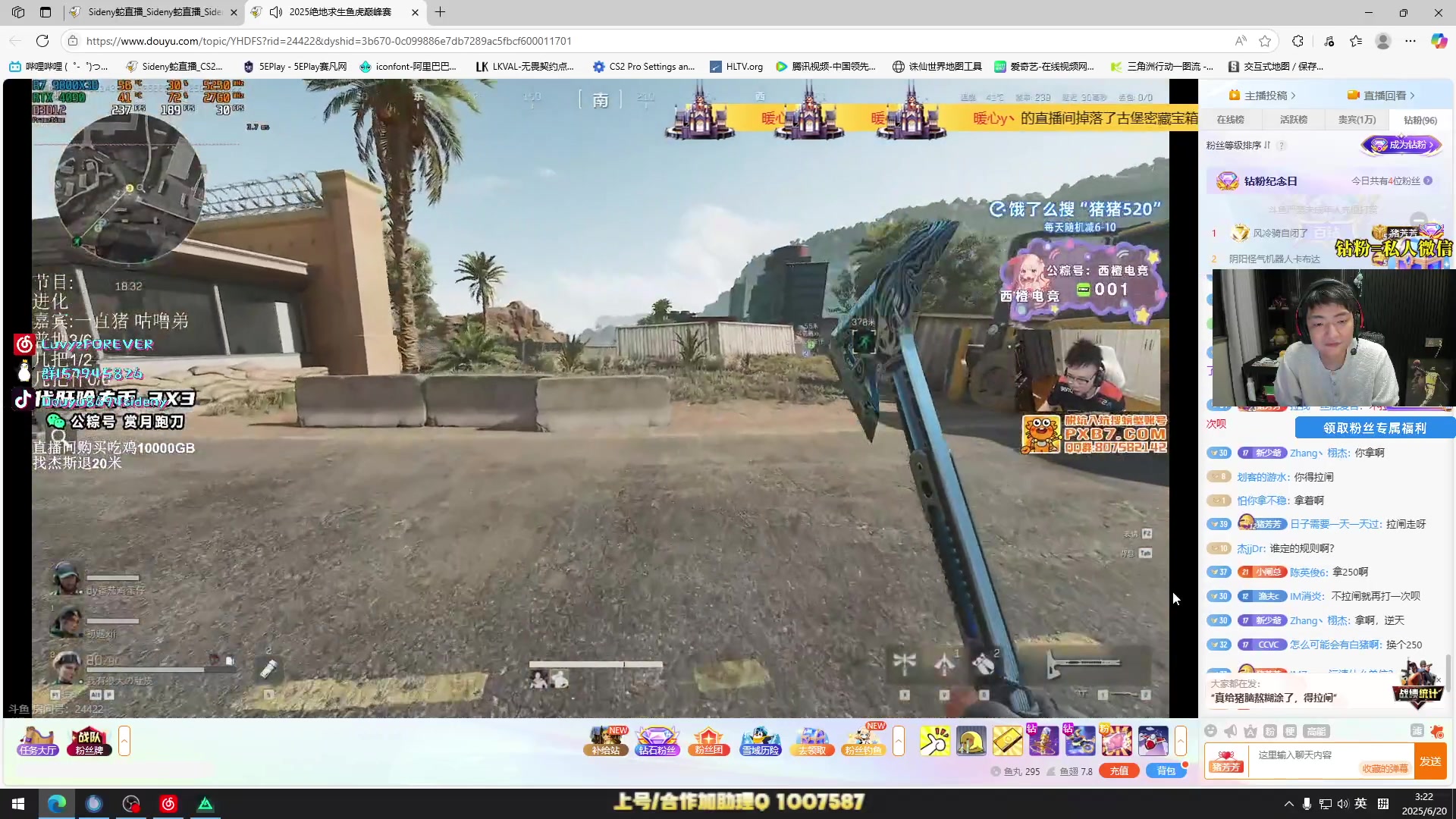Open the 5EPlay bookmark

point(294,67)
